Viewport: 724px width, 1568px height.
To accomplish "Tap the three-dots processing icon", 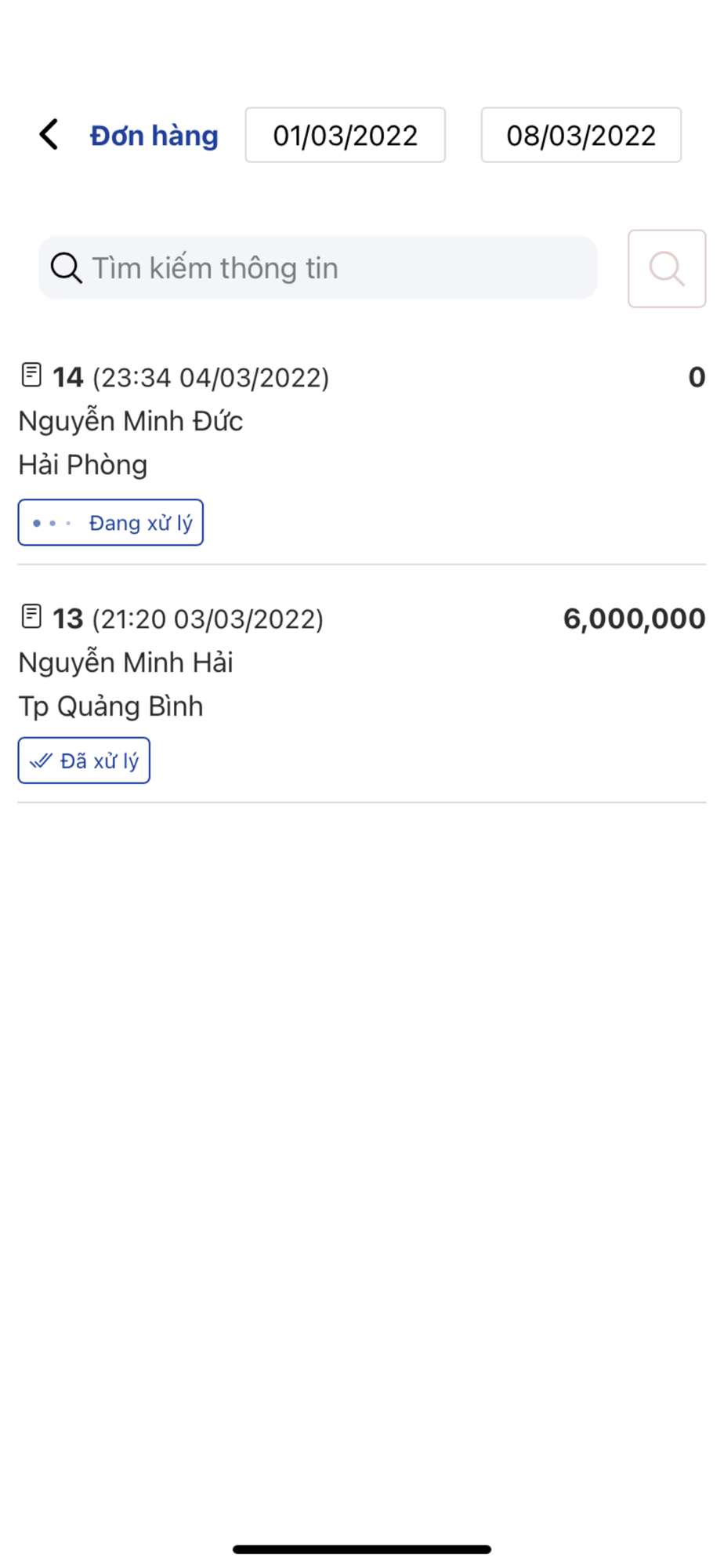I will point(52,523).
